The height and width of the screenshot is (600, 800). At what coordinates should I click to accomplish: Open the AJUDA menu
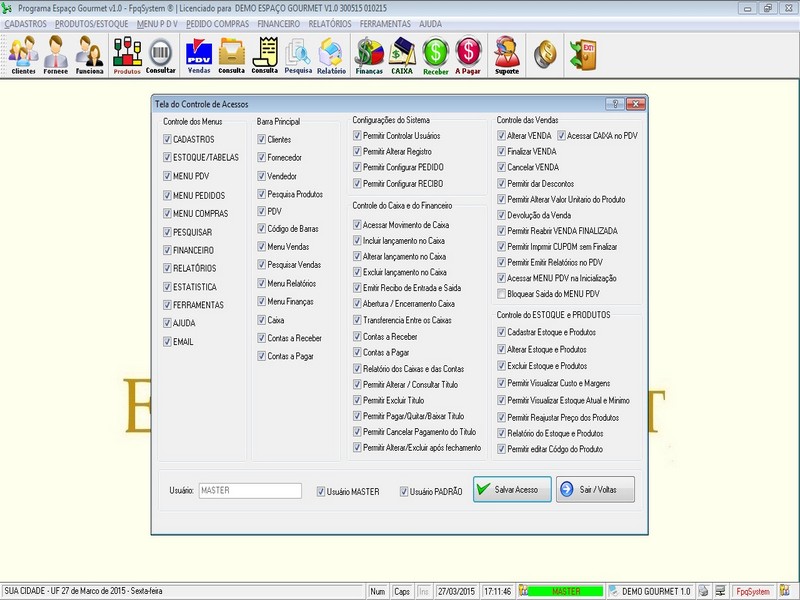431,24
